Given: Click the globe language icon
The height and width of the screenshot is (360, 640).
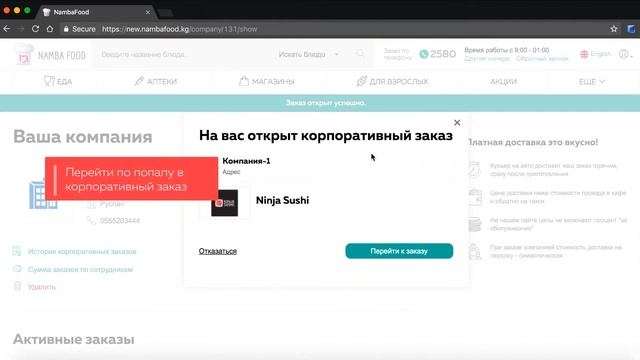Looking at the screenshot, I should pyautogui.click(x=584, y=54).
